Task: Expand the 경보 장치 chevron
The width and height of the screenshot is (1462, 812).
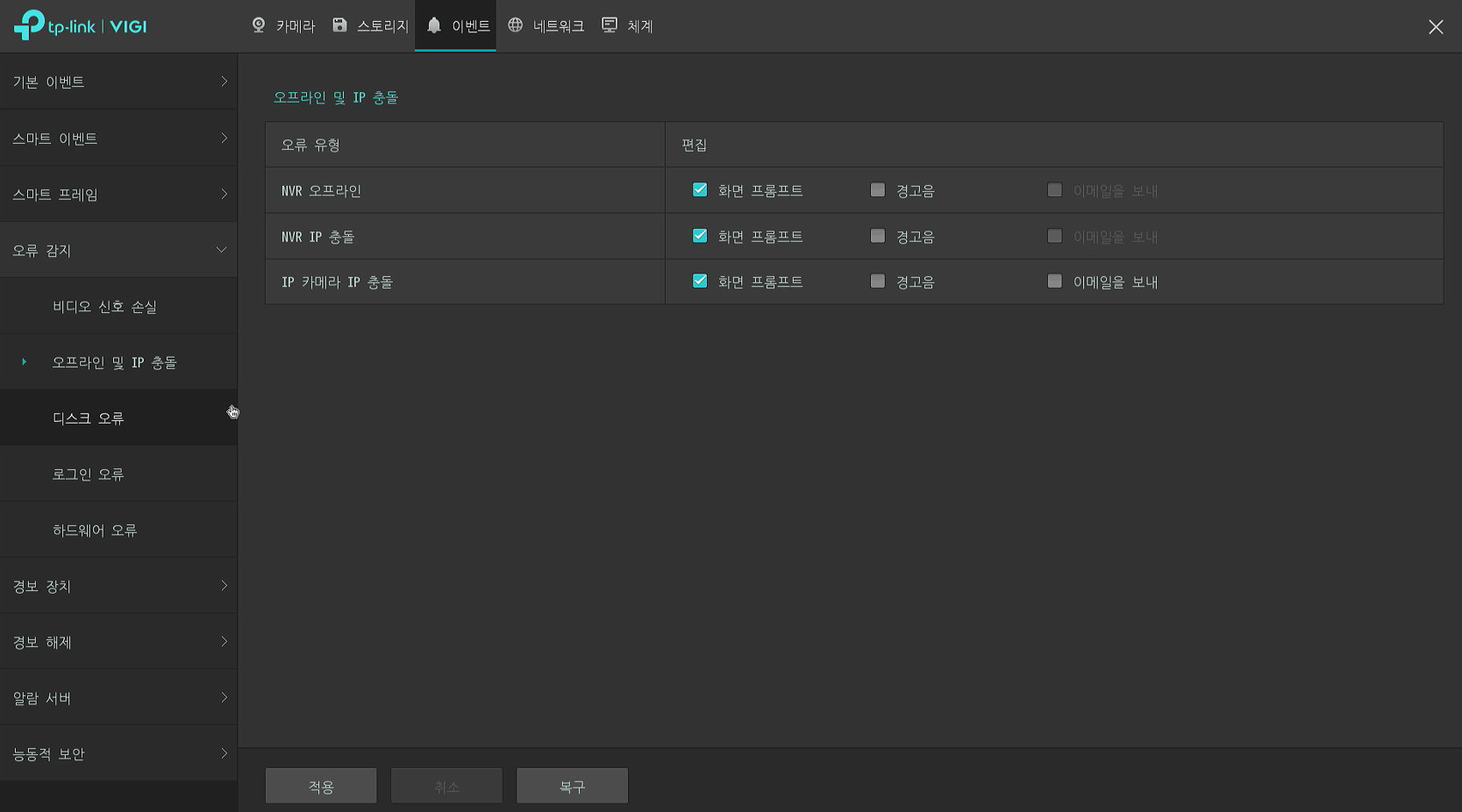Action: click(x=224, y=586)
